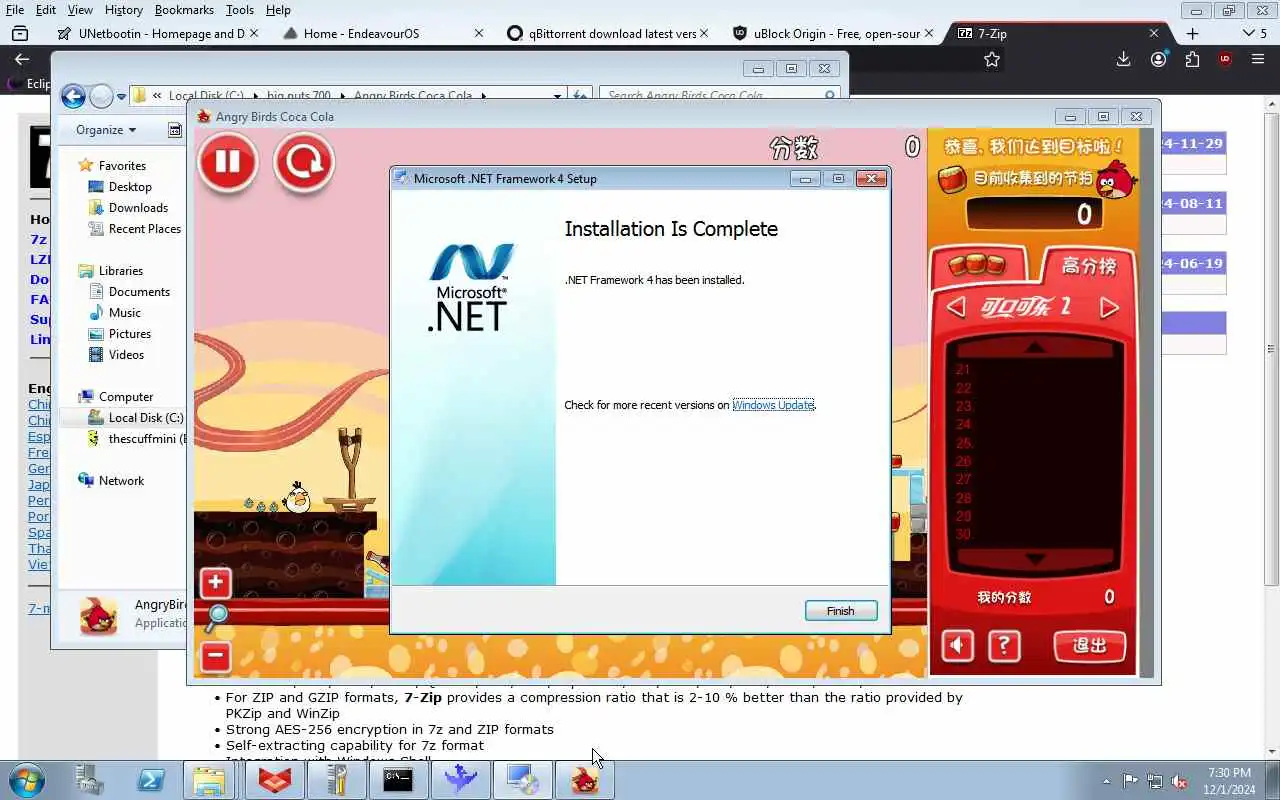Image resolution: width=1280 pixels, height=800 pixels.
Task: Click the uBlock Origin toolbar icon
Action: point(1225,60)
